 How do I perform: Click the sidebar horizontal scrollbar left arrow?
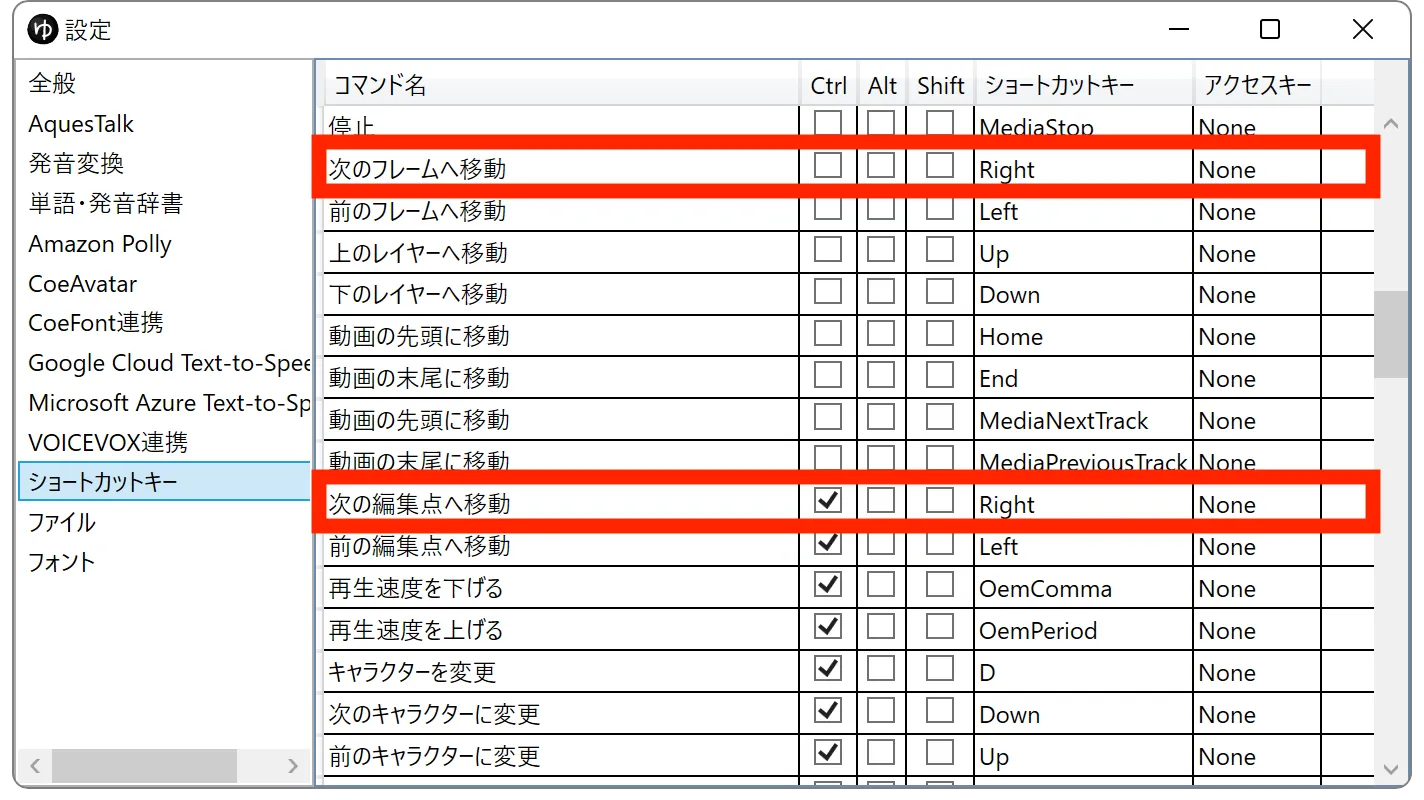pyautogui.click(x=35, y=767)
